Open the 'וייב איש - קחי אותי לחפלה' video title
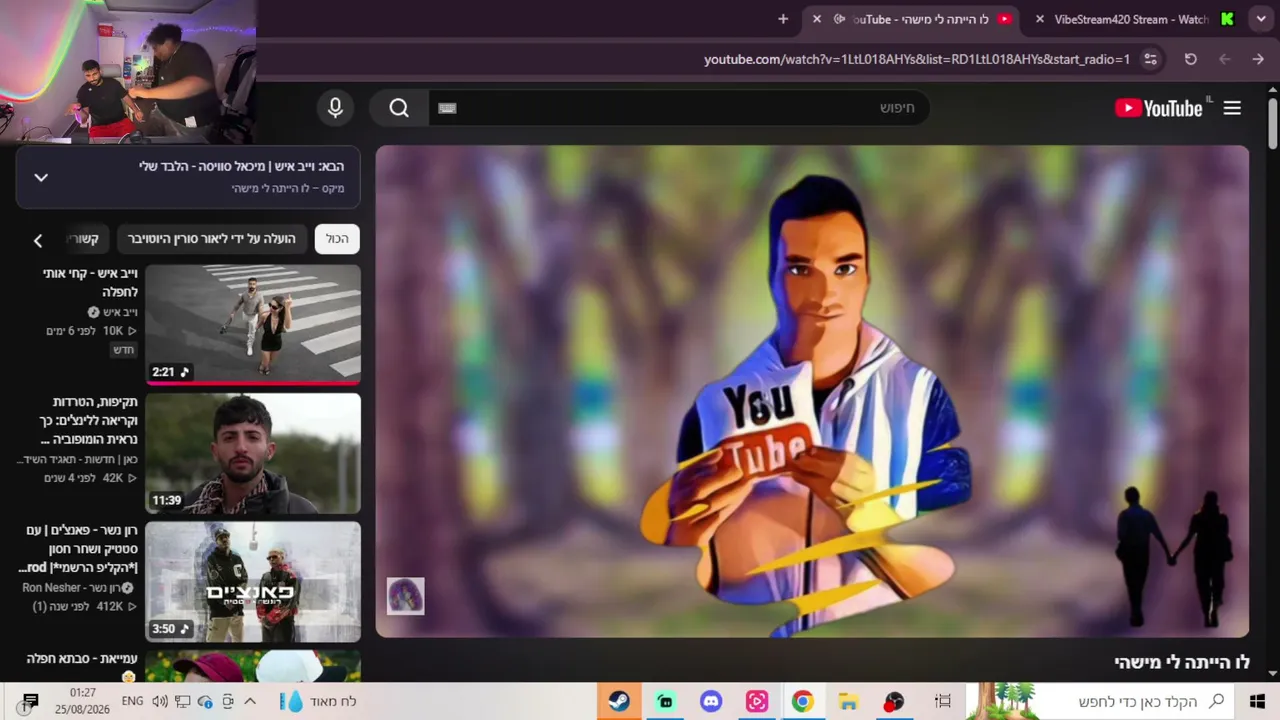 tap(90, 282)
